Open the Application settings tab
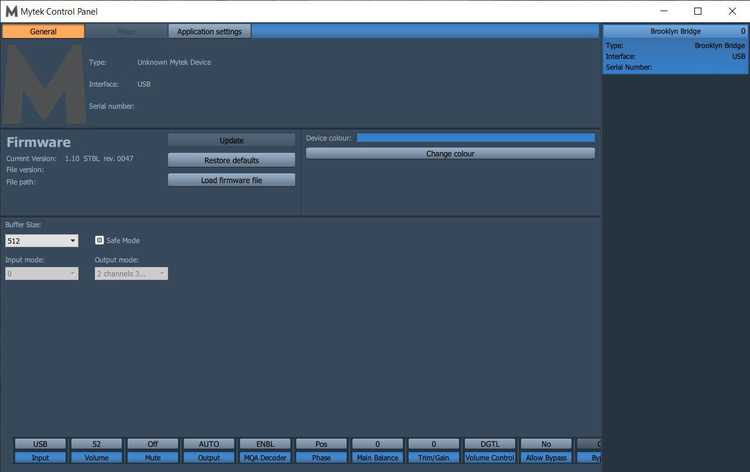Screen dimensions: 750x472 210,32
